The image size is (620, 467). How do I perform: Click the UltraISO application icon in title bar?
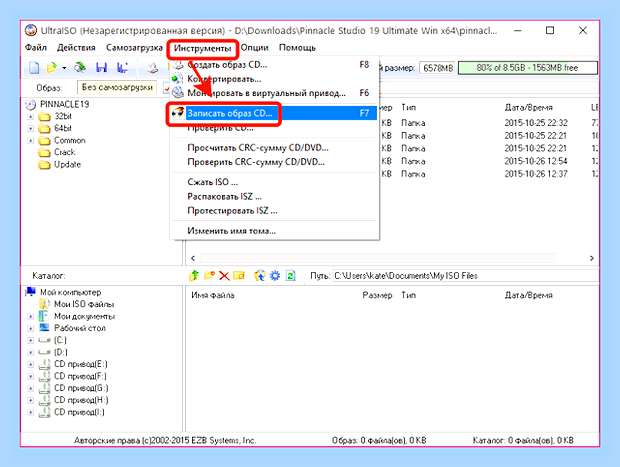tap(31, 30)
